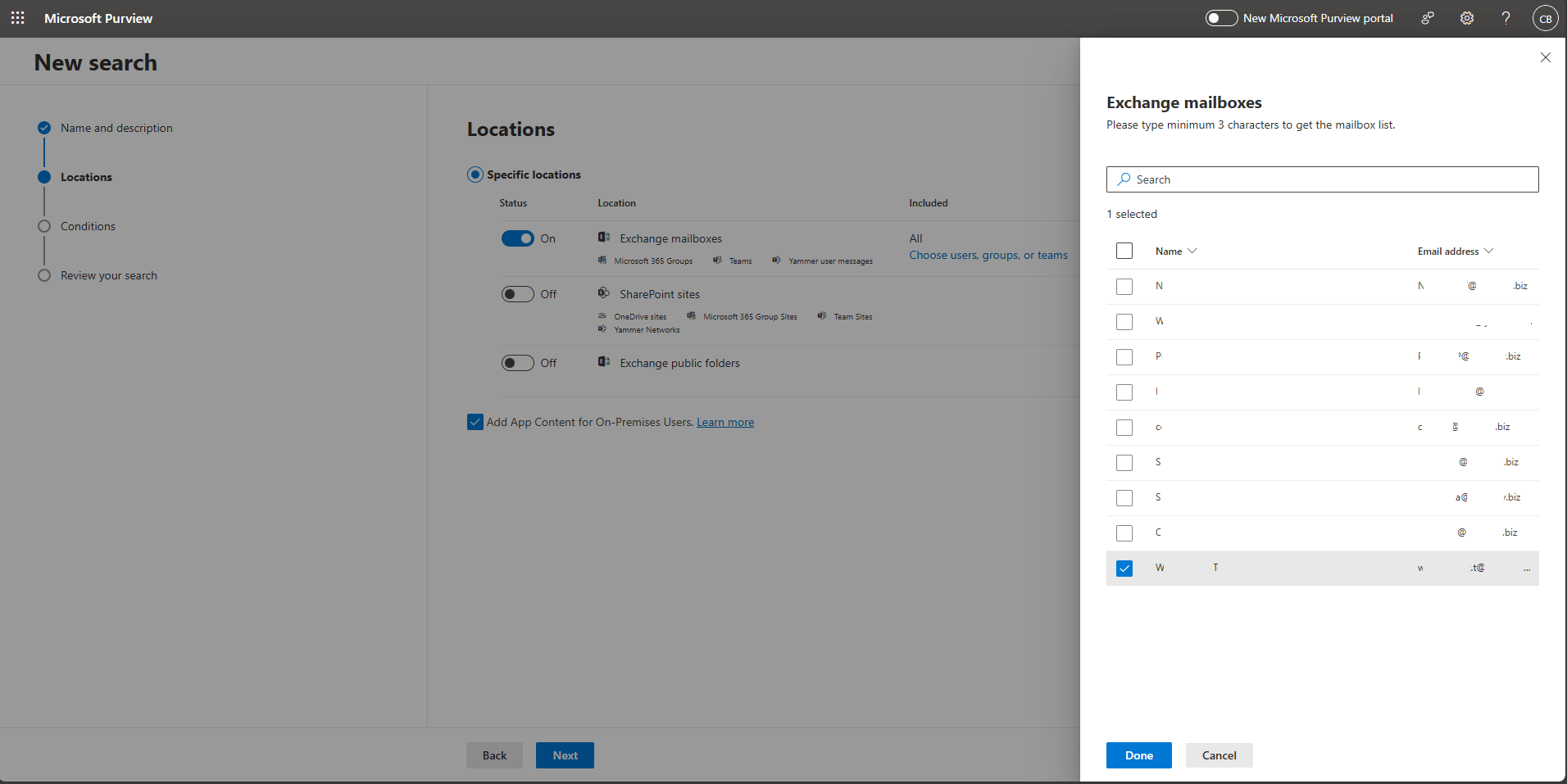Uncheck the selected mailbox row ending in t@

[1124, 569]
